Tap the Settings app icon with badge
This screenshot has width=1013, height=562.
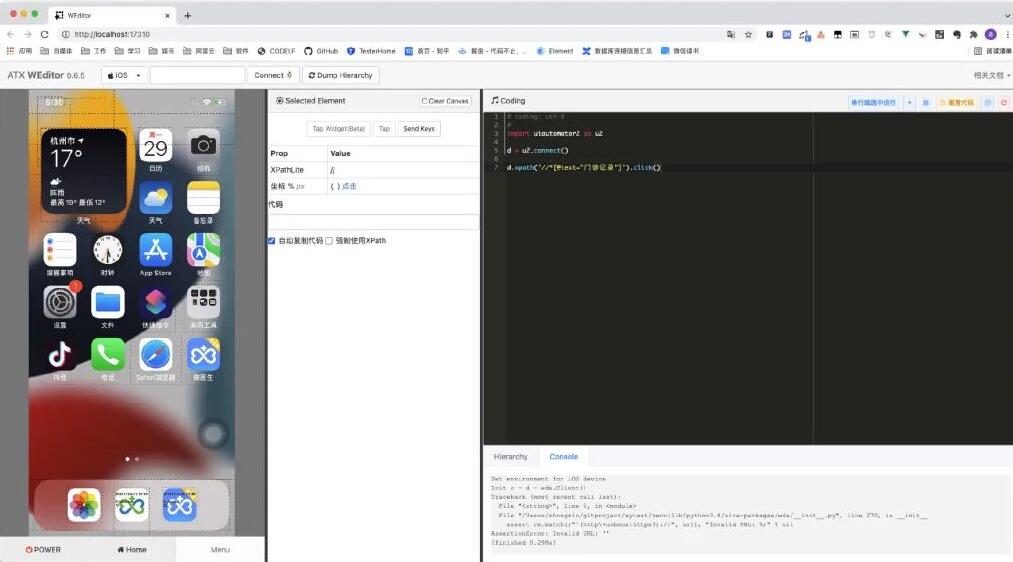click(x=60, y=302)
